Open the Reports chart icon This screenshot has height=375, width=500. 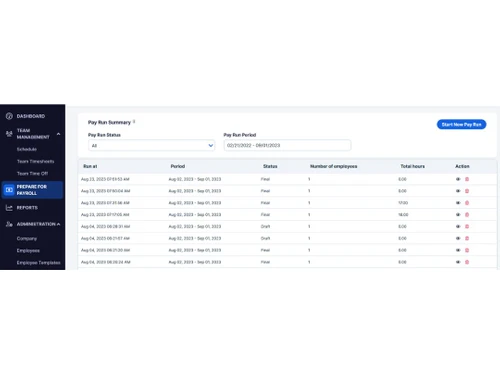click(9, 208)
